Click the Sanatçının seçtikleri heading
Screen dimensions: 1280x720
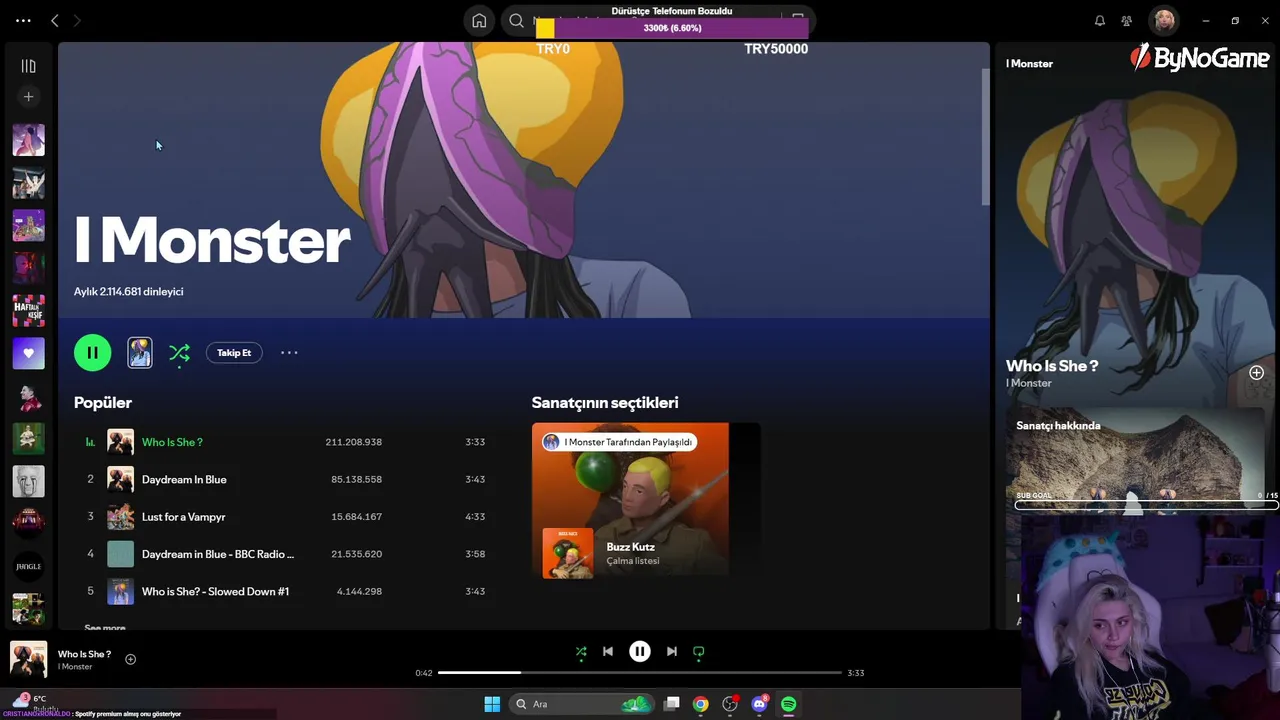tap(605, 402)
